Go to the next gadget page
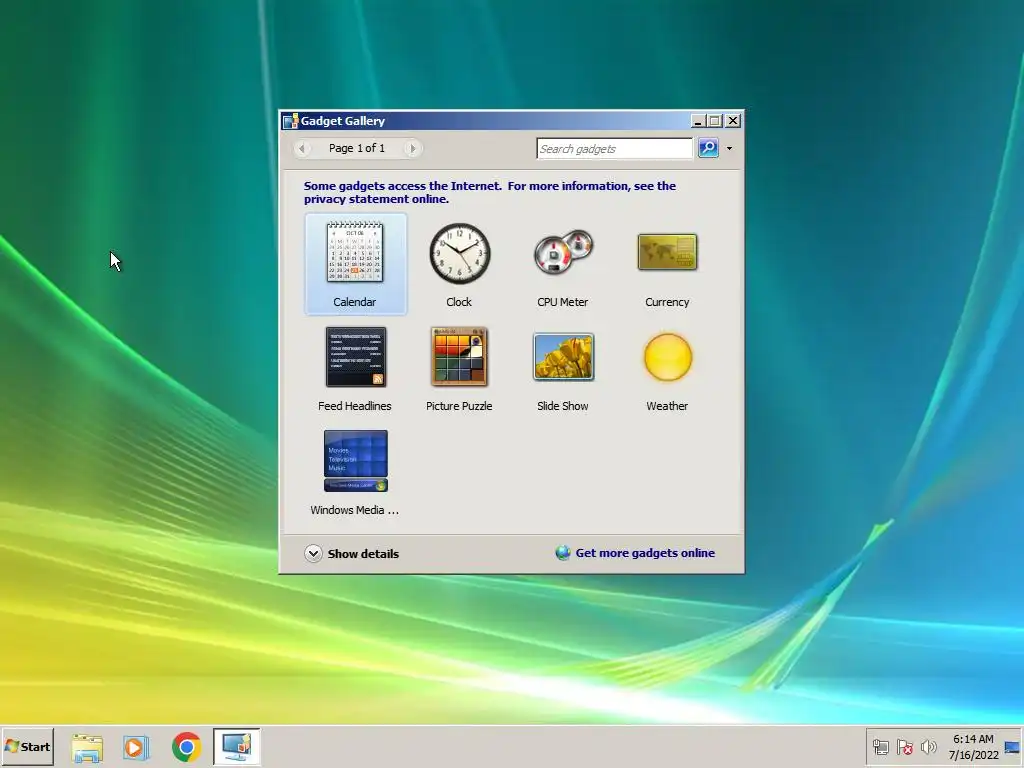This screenshot has height=768, width=1024. pyautogui.click(x=412, y=148)
